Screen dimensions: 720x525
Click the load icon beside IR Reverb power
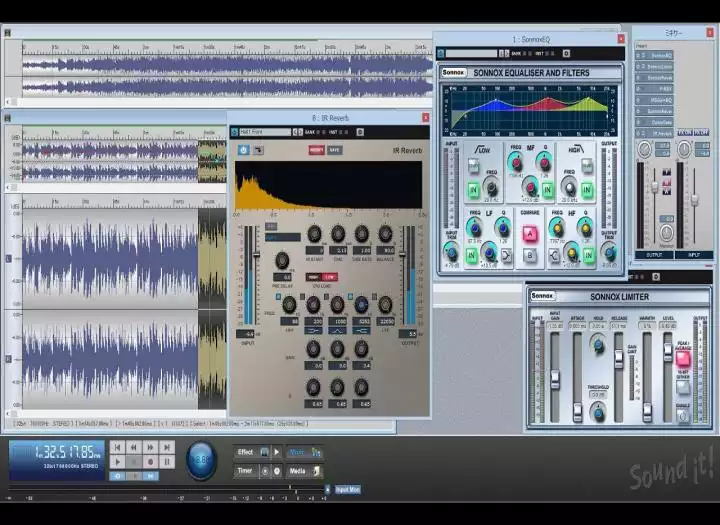[259, 150]
